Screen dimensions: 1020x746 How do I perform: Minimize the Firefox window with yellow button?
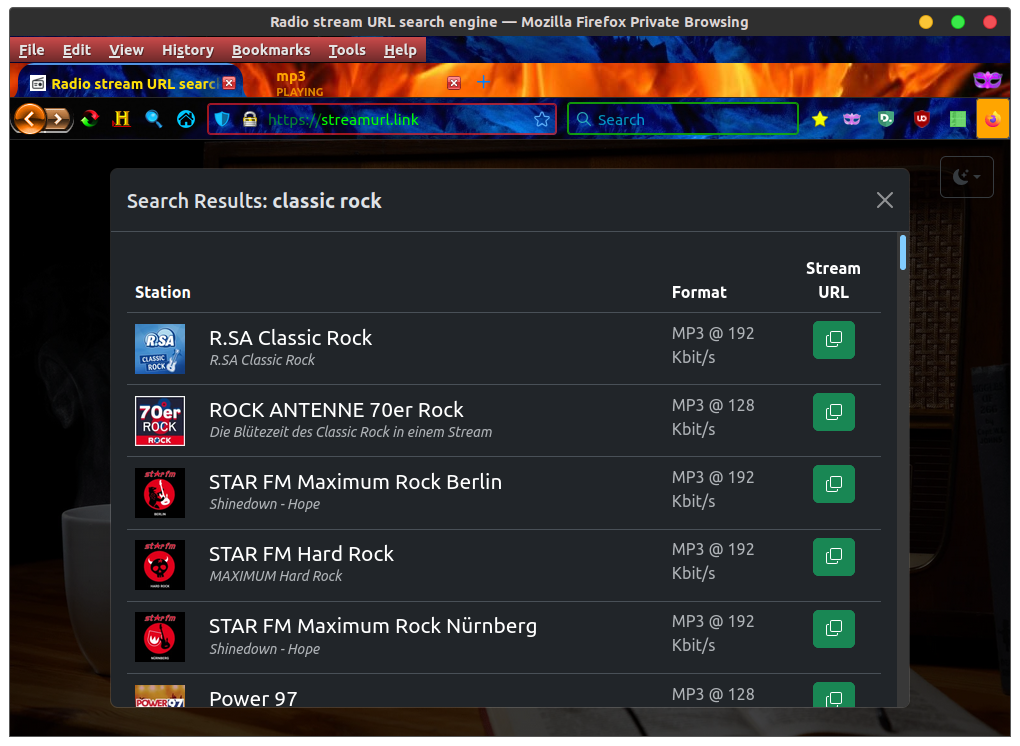[925, 22]
